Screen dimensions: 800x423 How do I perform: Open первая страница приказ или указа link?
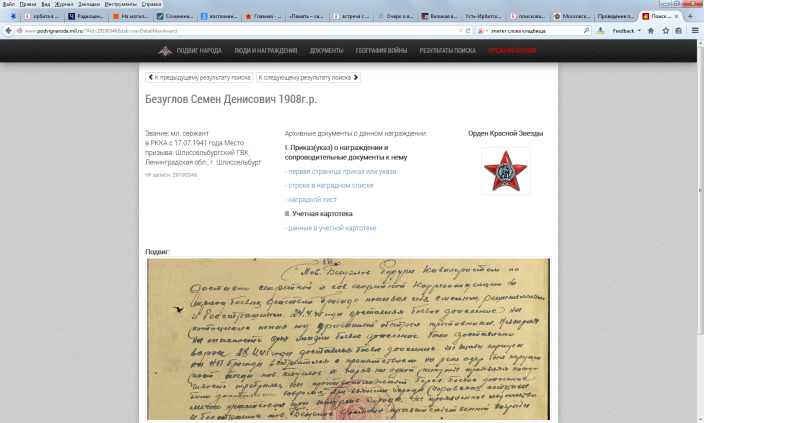pos(340,171)
